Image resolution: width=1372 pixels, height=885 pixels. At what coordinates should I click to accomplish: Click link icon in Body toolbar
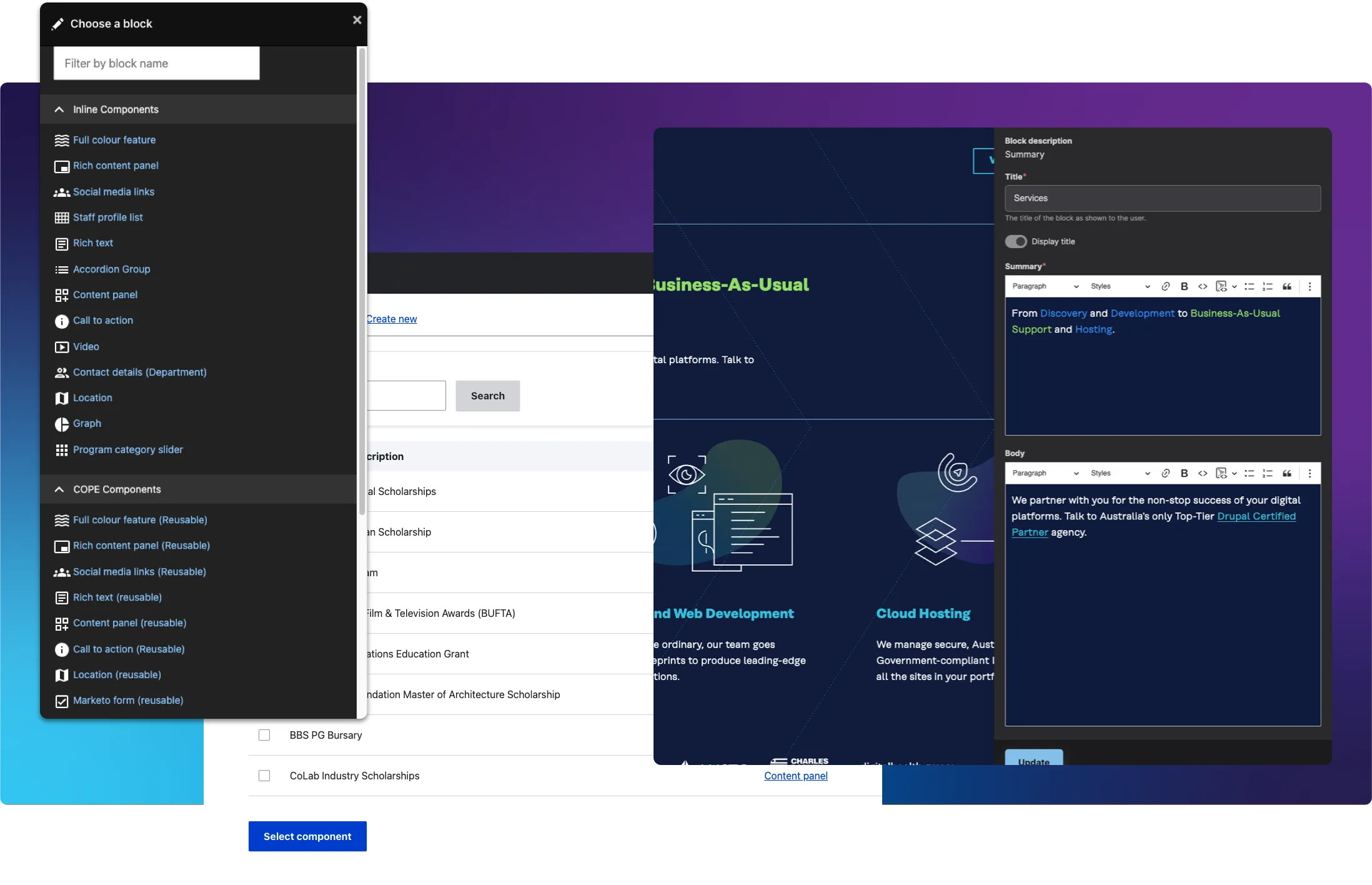pos(1166,474)
